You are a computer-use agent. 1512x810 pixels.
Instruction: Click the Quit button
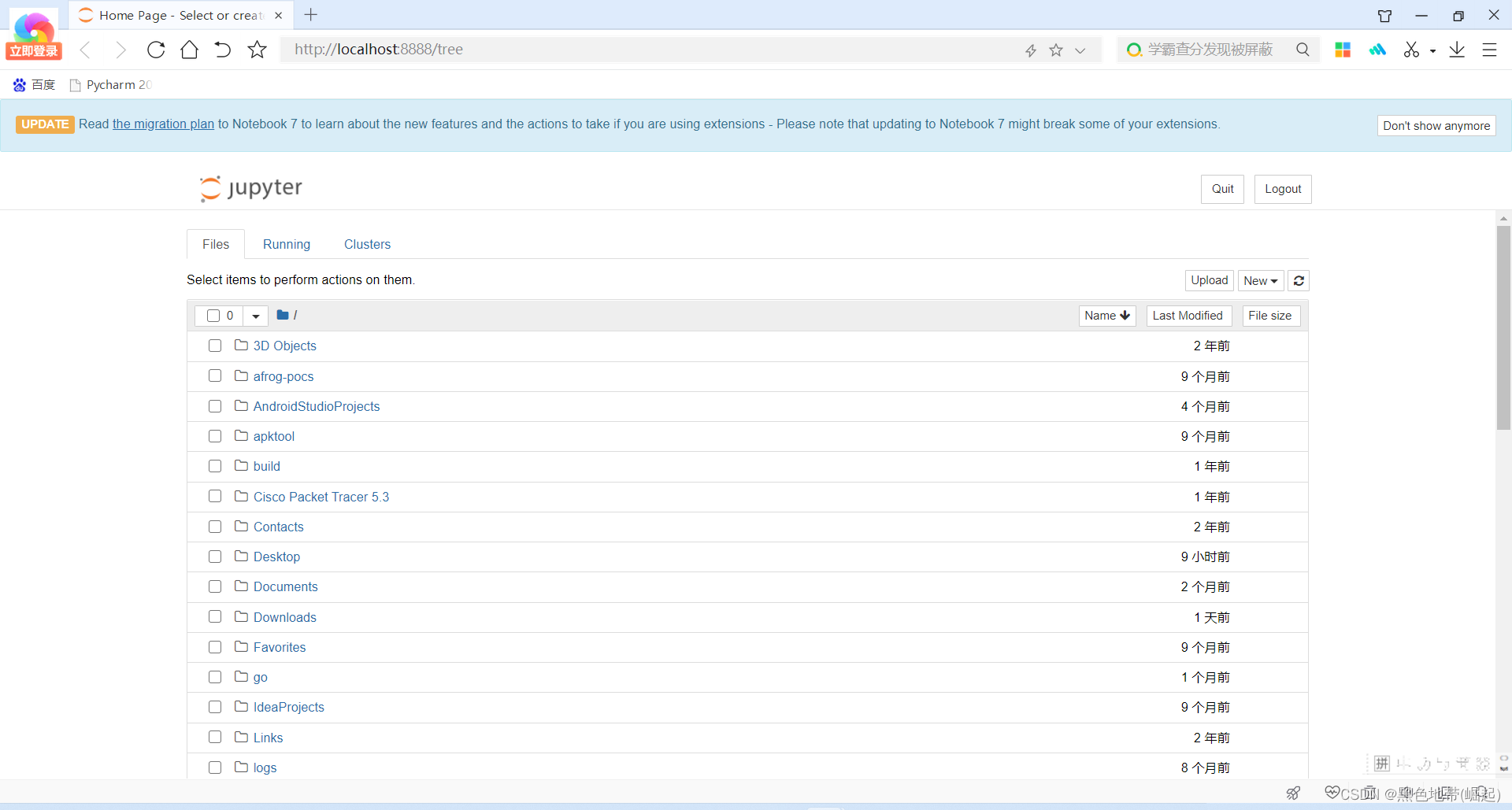click(1222, 189)
